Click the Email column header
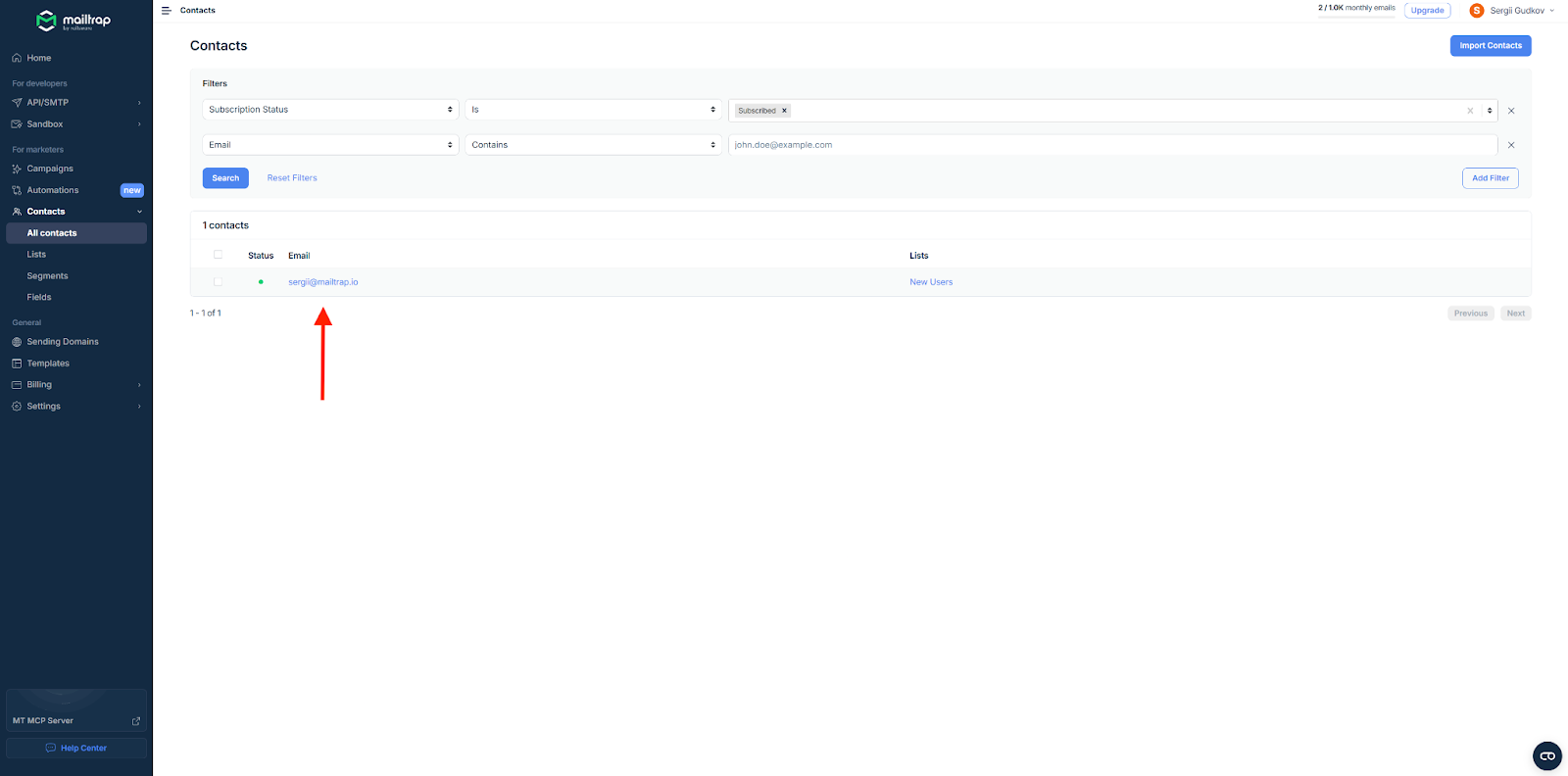 point(299,256)
